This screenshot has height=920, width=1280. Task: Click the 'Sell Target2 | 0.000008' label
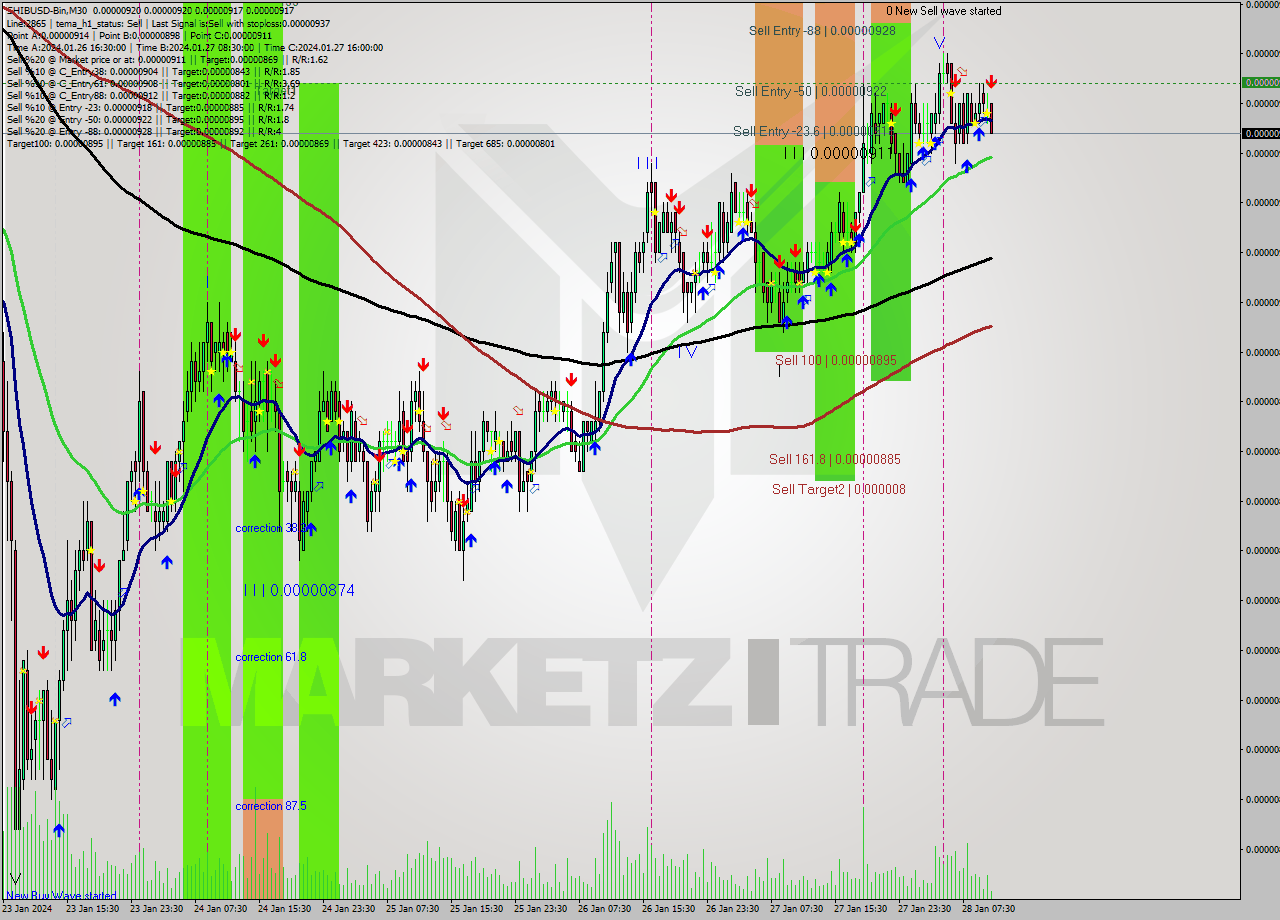(838, 489)
